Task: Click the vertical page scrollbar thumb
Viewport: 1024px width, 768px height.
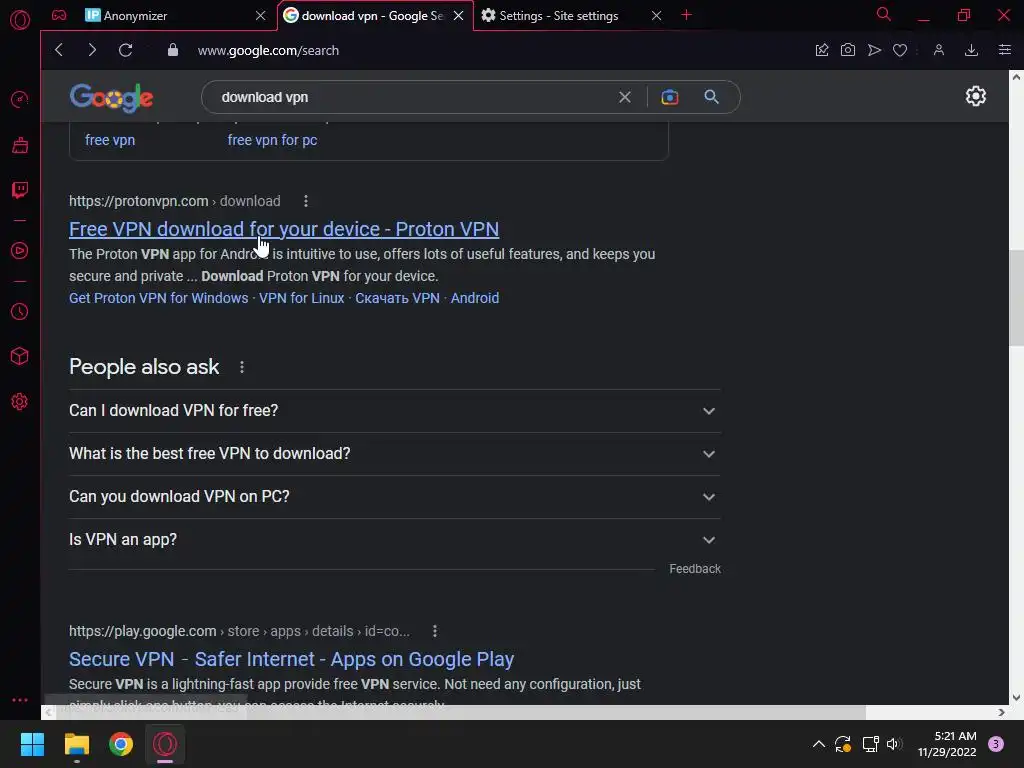Action: pos(1016,297)
